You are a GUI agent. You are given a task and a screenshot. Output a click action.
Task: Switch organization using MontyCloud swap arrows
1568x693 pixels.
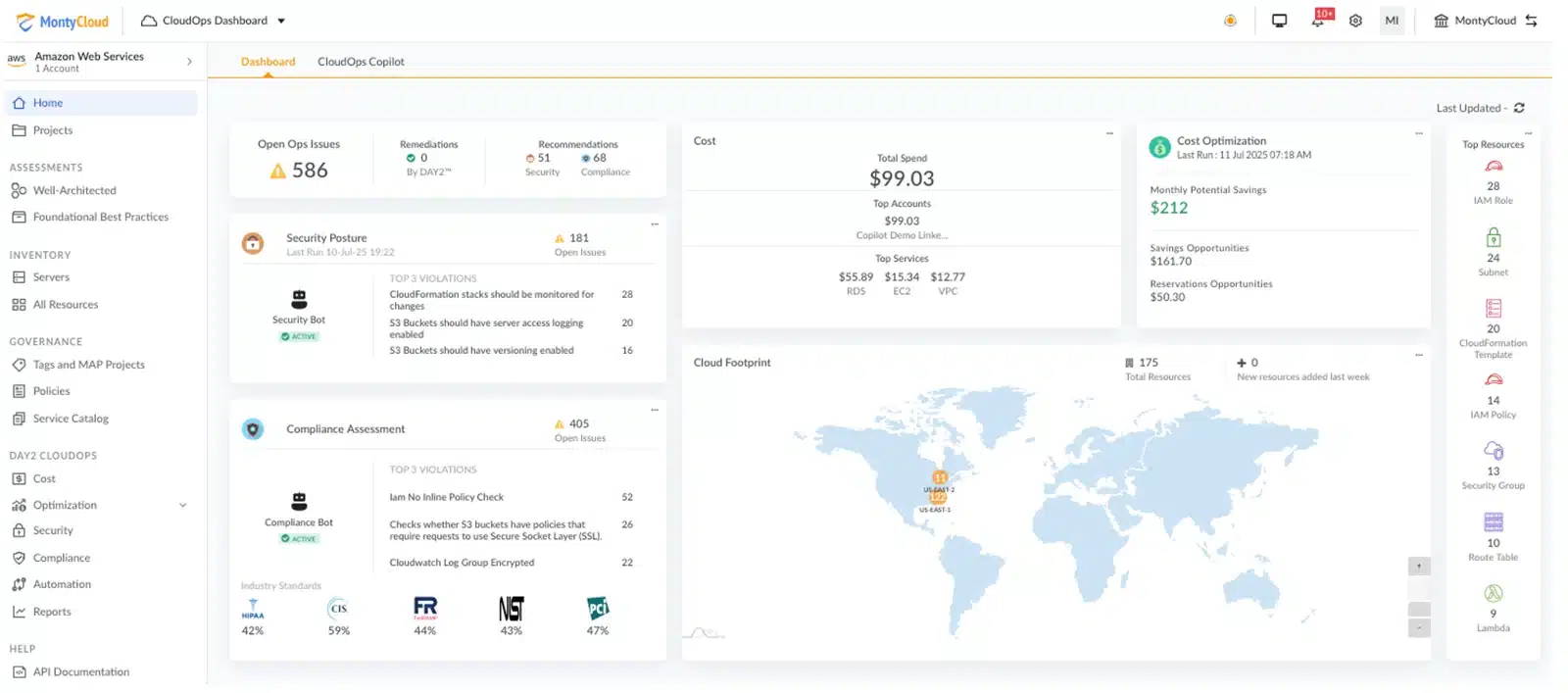1531,21
